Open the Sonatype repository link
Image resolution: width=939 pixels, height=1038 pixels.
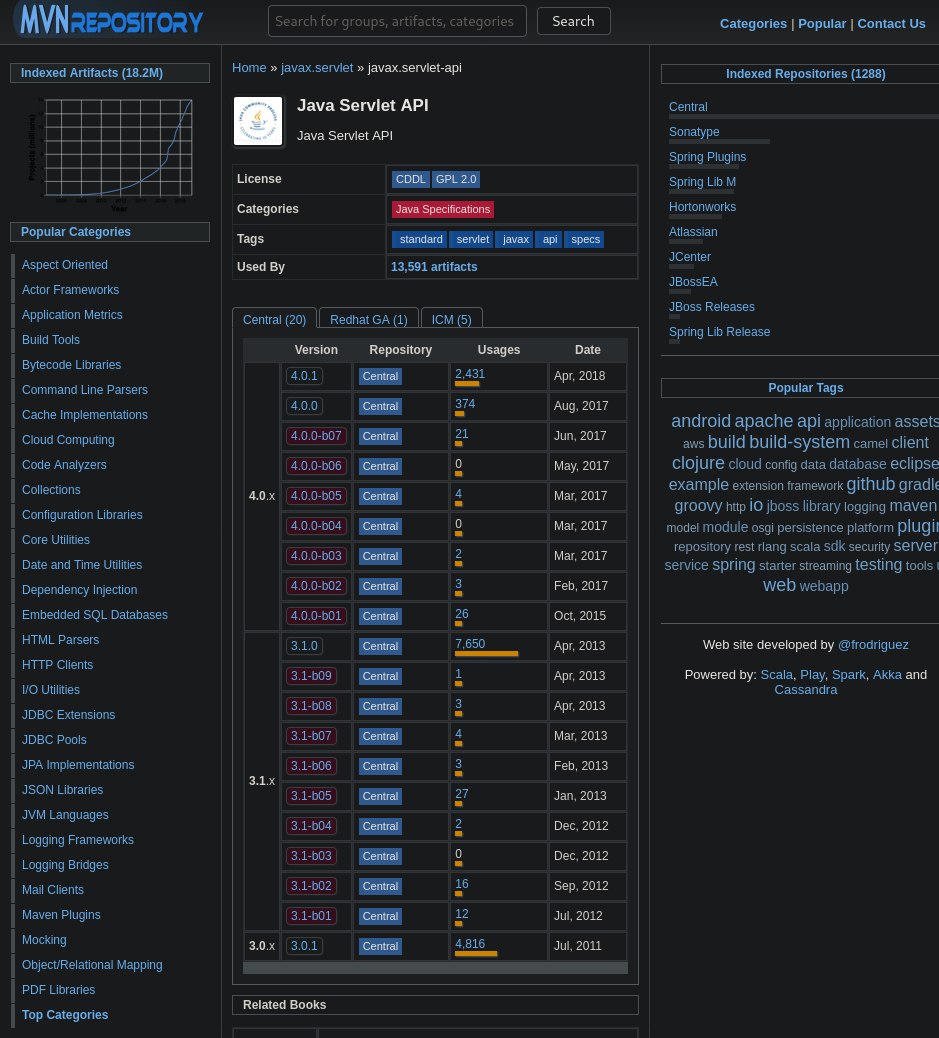coord(694,132)
